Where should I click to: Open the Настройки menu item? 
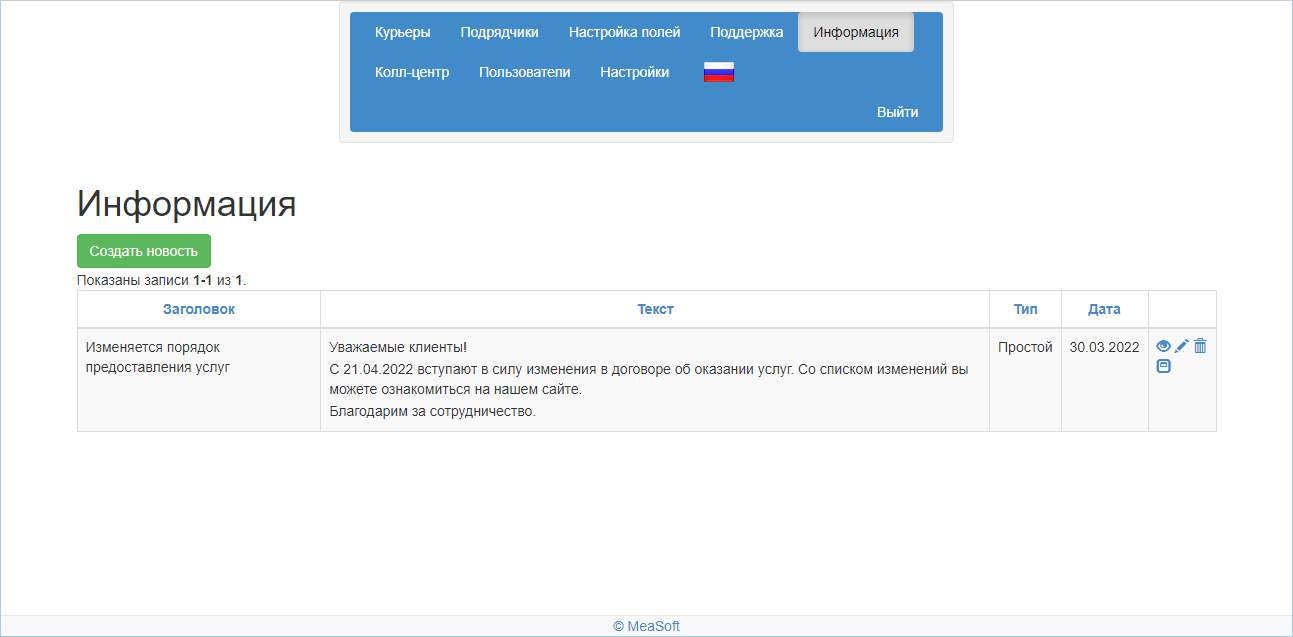point(635,72)
